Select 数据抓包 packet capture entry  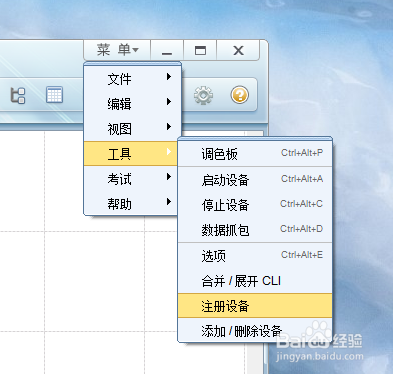click(x=255, y=230)
